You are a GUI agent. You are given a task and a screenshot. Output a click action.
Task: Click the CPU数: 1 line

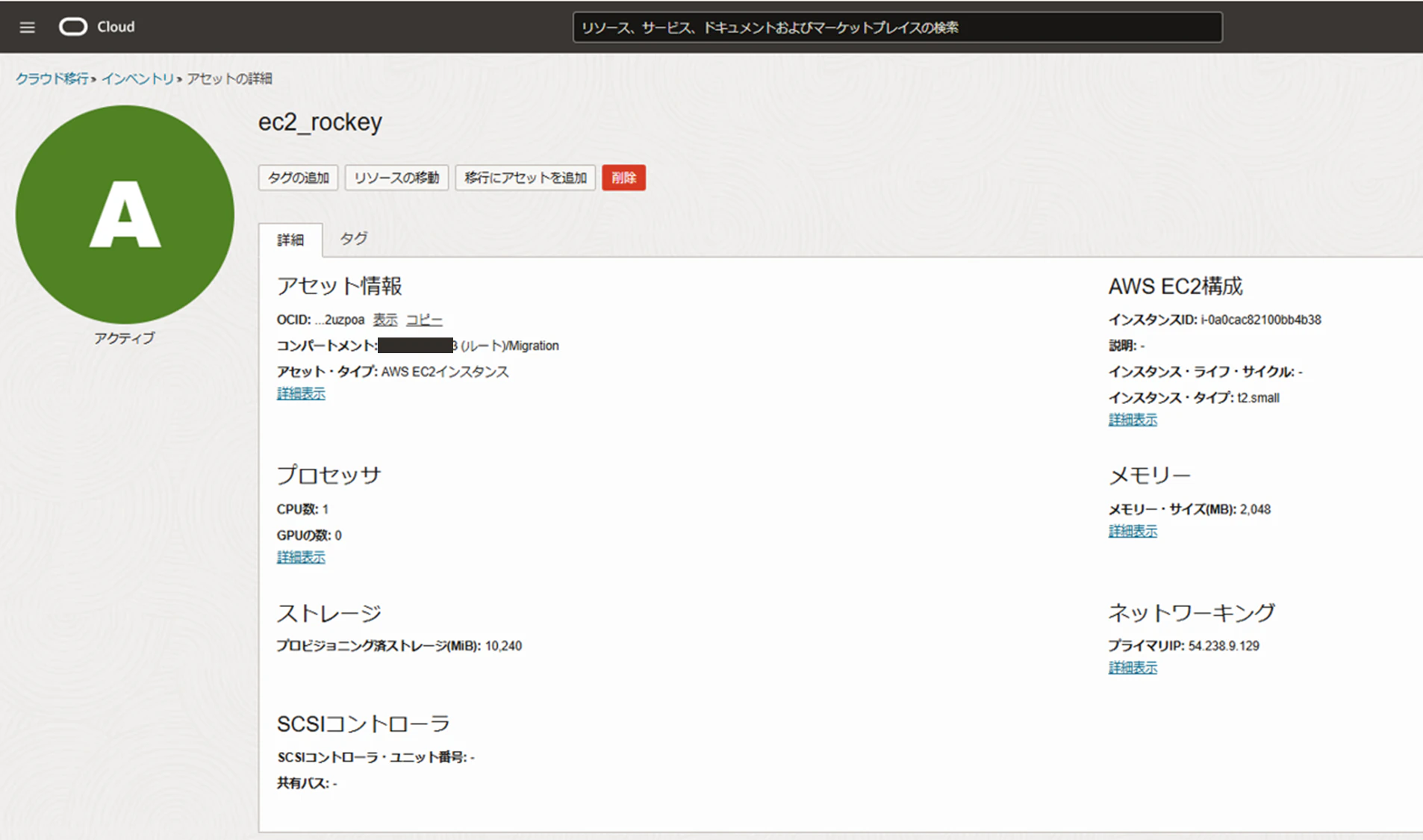[x=302, y=509]
